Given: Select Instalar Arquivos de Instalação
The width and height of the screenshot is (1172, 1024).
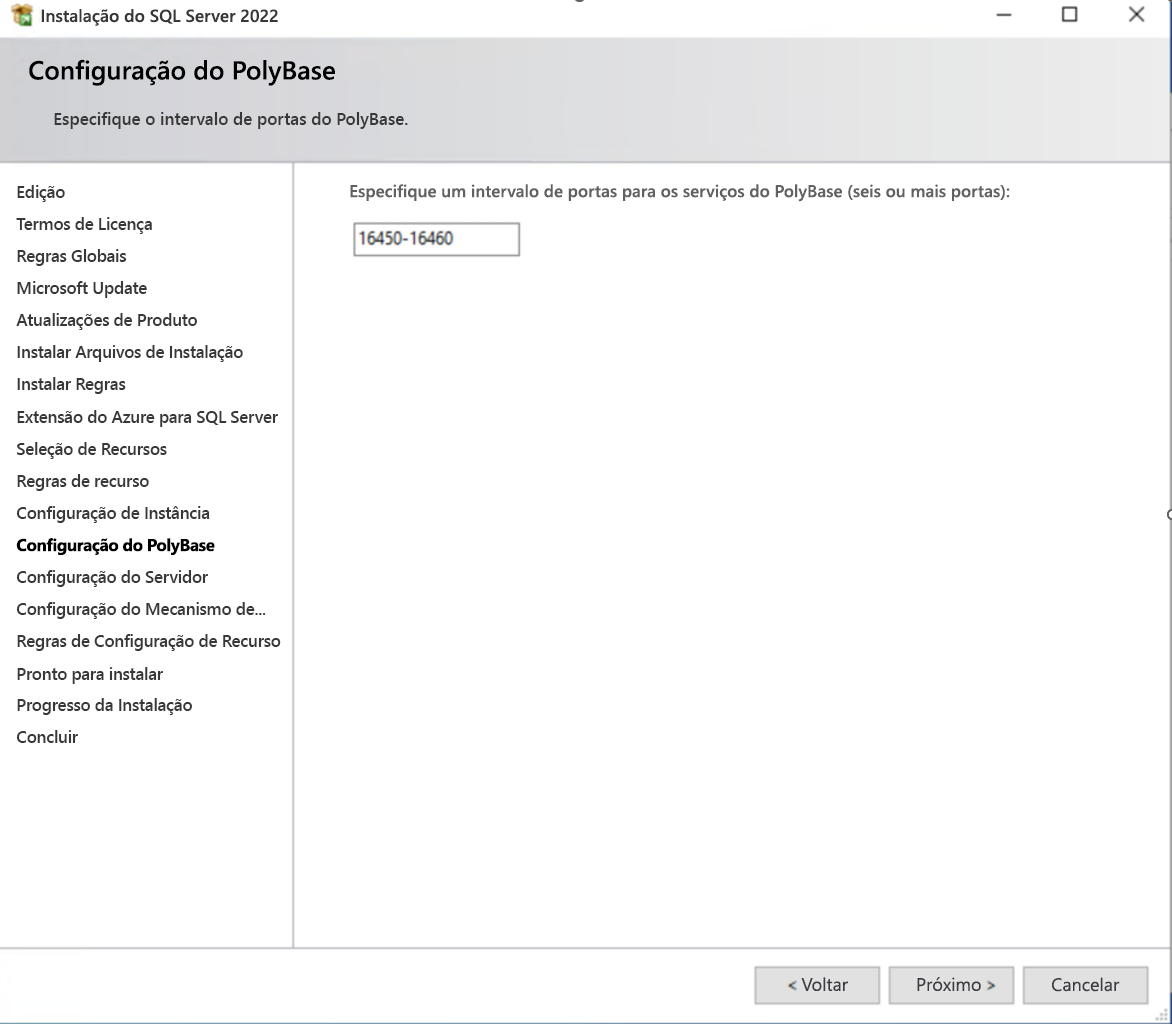Looking at the screenshot, I should [x=129, y=352].
